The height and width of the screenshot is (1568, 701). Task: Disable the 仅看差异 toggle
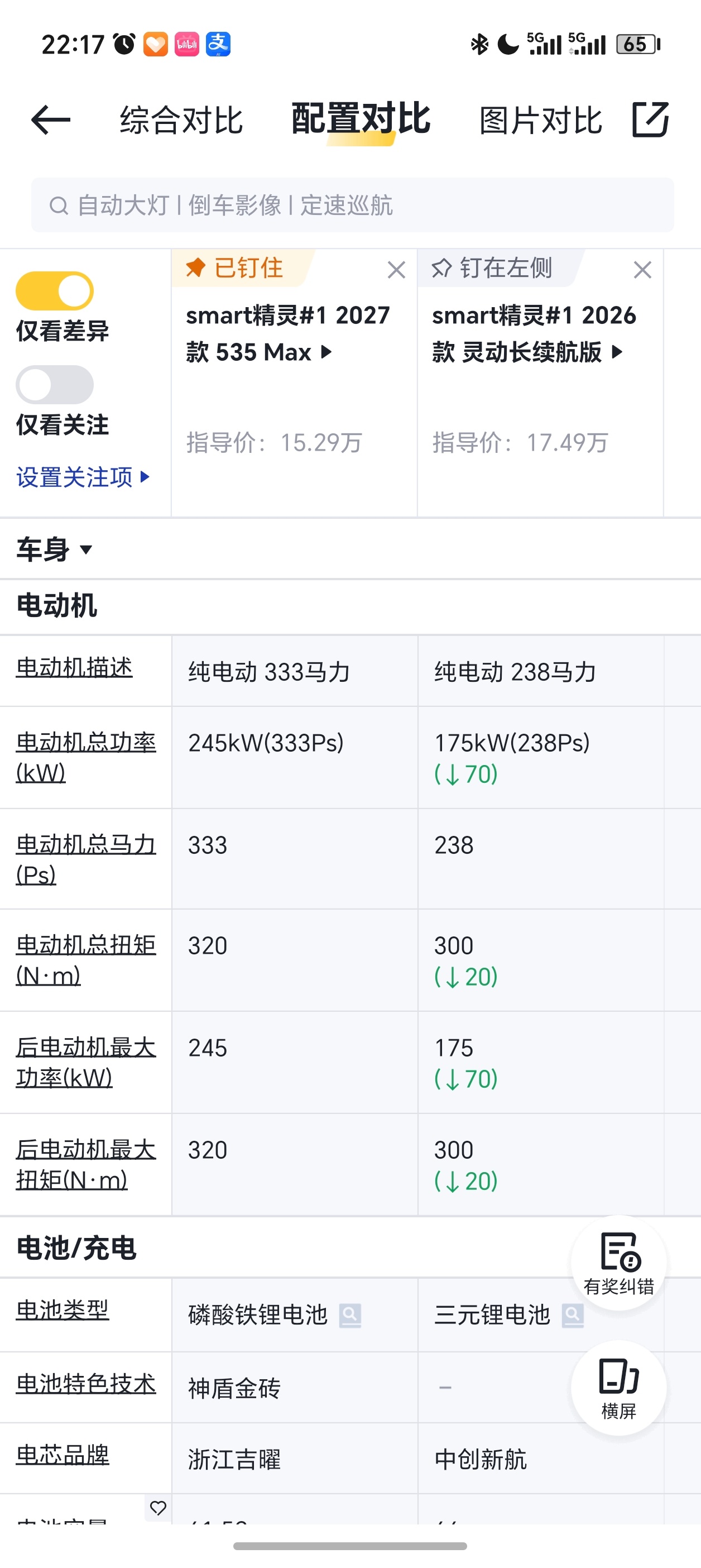coord(55,291)
